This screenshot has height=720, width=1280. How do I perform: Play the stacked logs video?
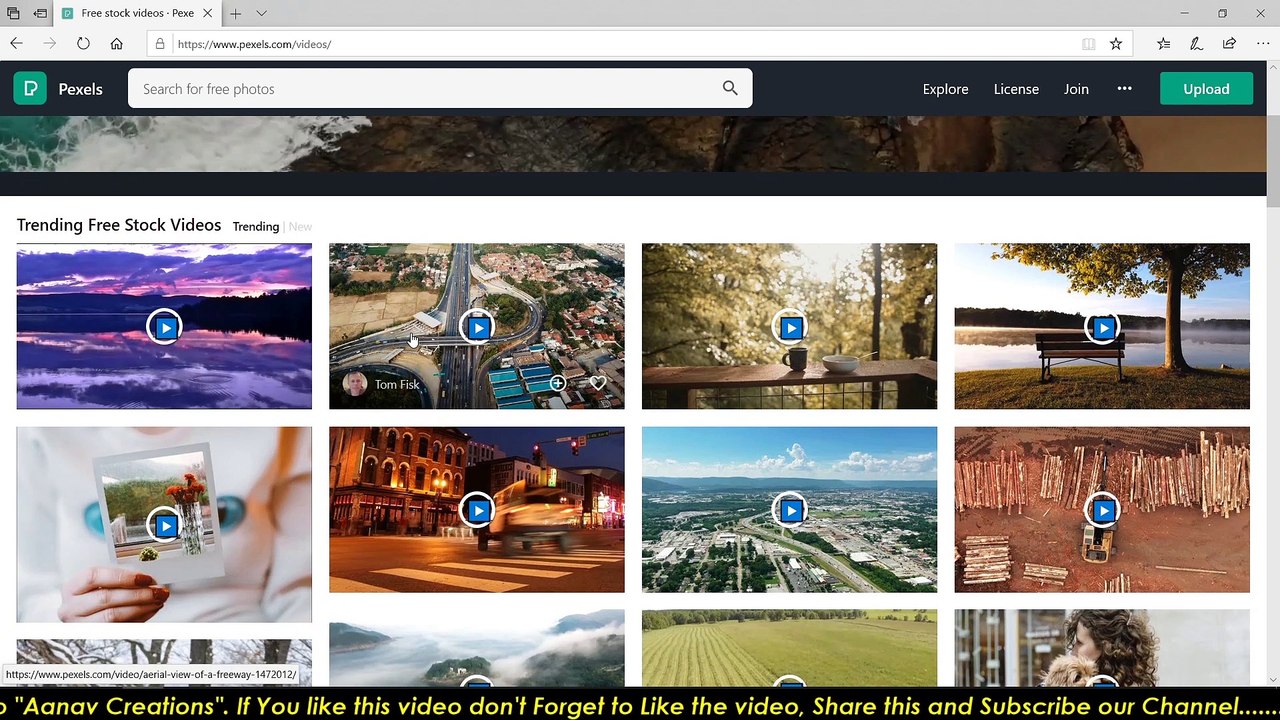click(x=1102, y=510)
